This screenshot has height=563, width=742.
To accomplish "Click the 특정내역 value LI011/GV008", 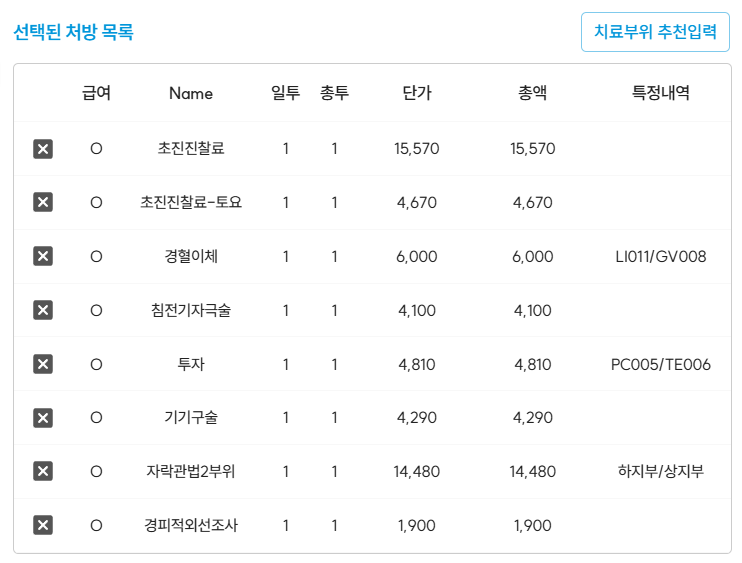I will click(x=660, y=257).
